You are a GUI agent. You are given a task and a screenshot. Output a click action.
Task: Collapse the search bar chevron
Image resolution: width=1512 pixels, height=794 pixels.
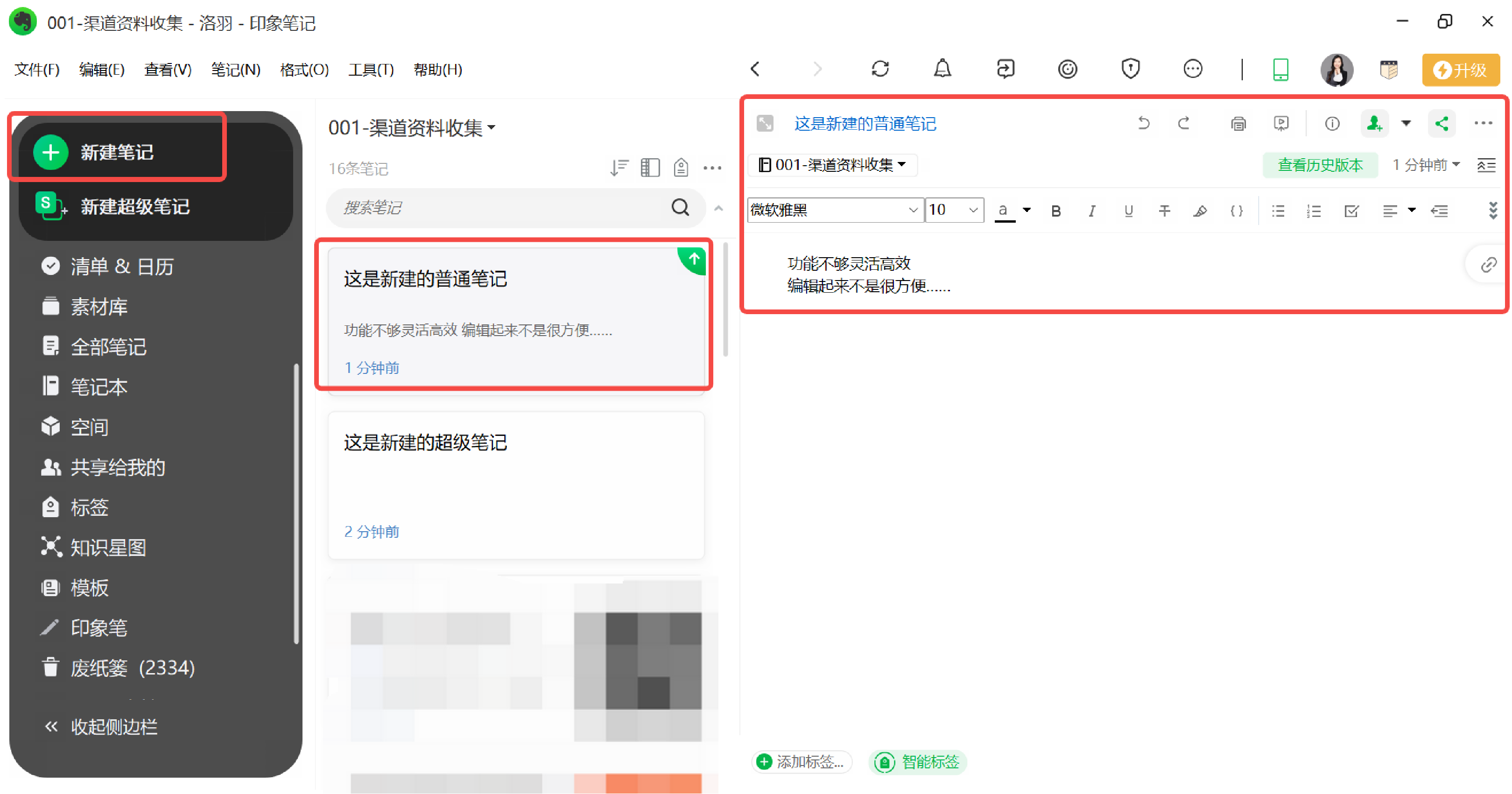[x=718, y=208]
